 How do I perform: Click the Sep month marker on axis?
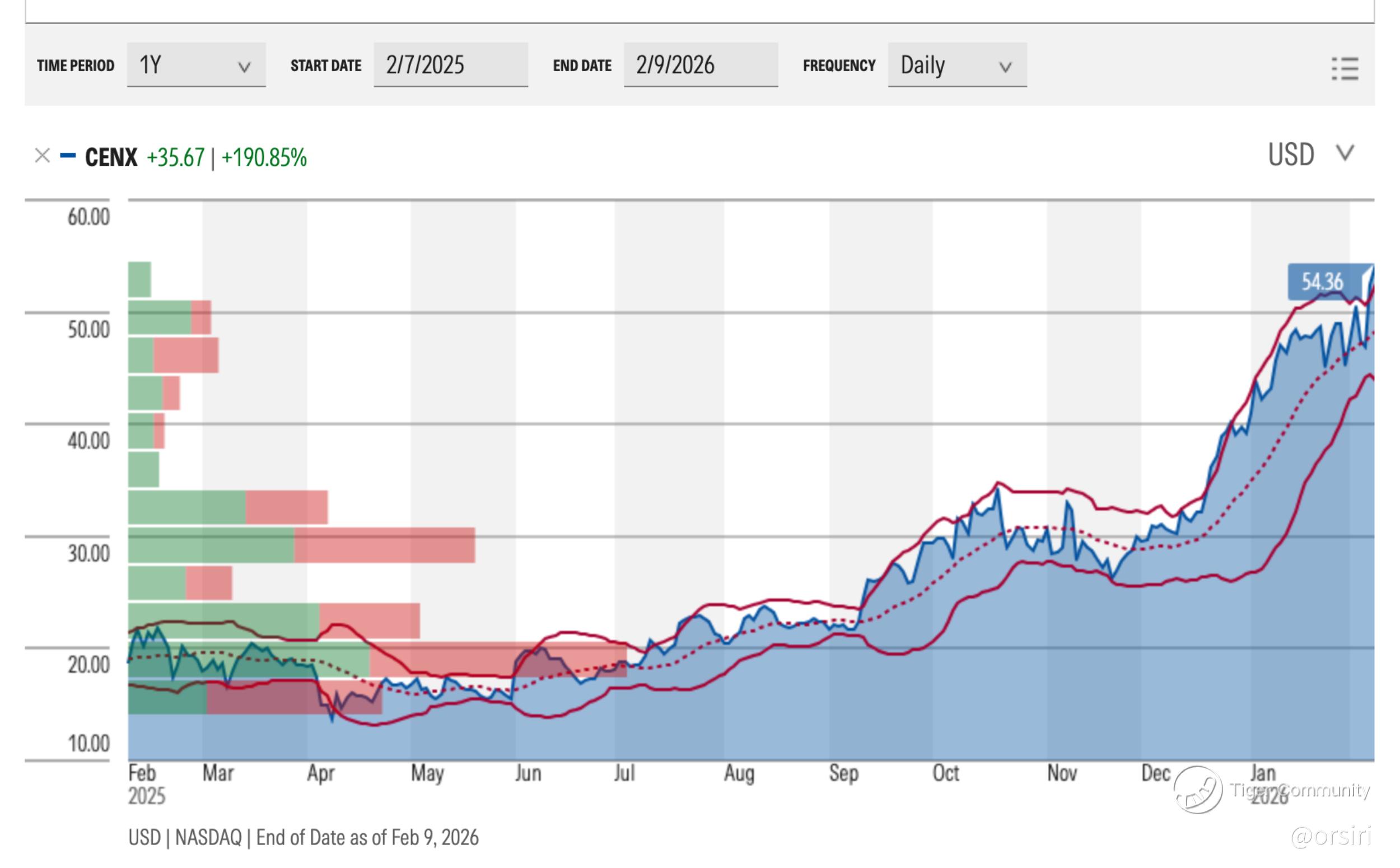coord(843,773)
